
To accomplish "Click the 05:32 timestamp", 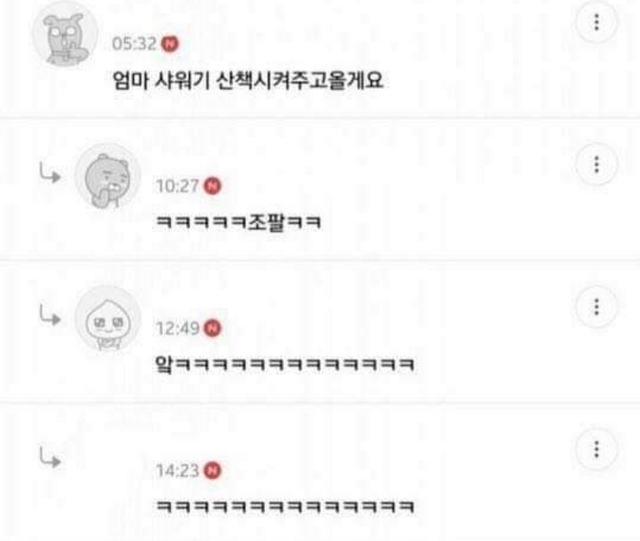I will coord(134,44).
